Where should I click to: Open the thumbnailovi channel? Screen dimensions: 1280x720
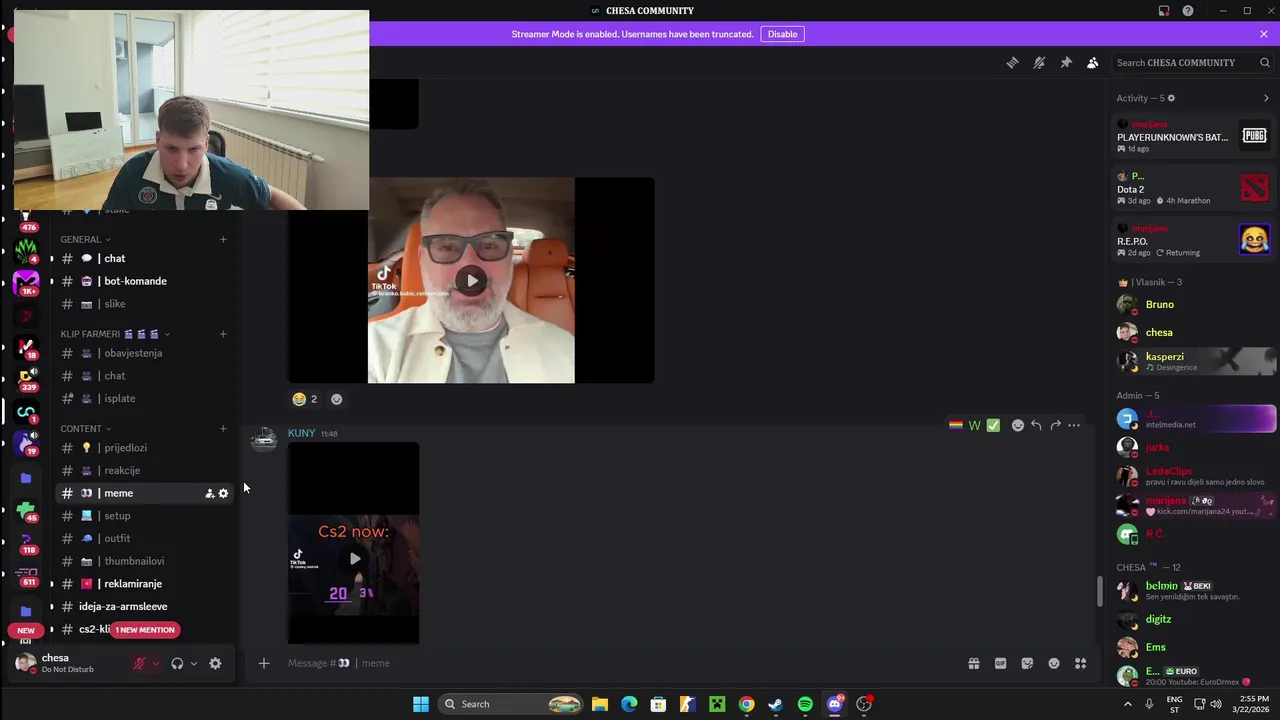144,561
